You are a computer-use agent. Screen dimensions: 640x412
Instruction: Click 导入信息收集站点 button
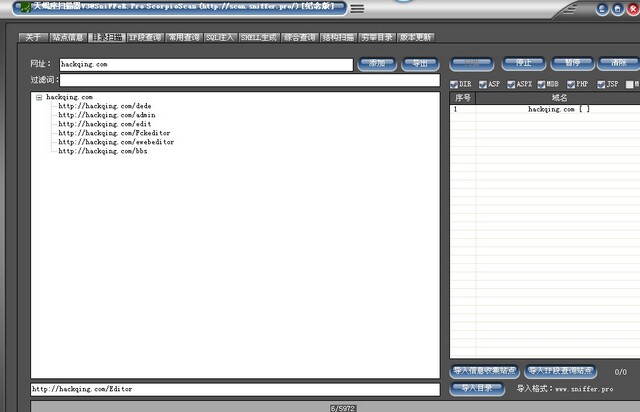[485, 370]
